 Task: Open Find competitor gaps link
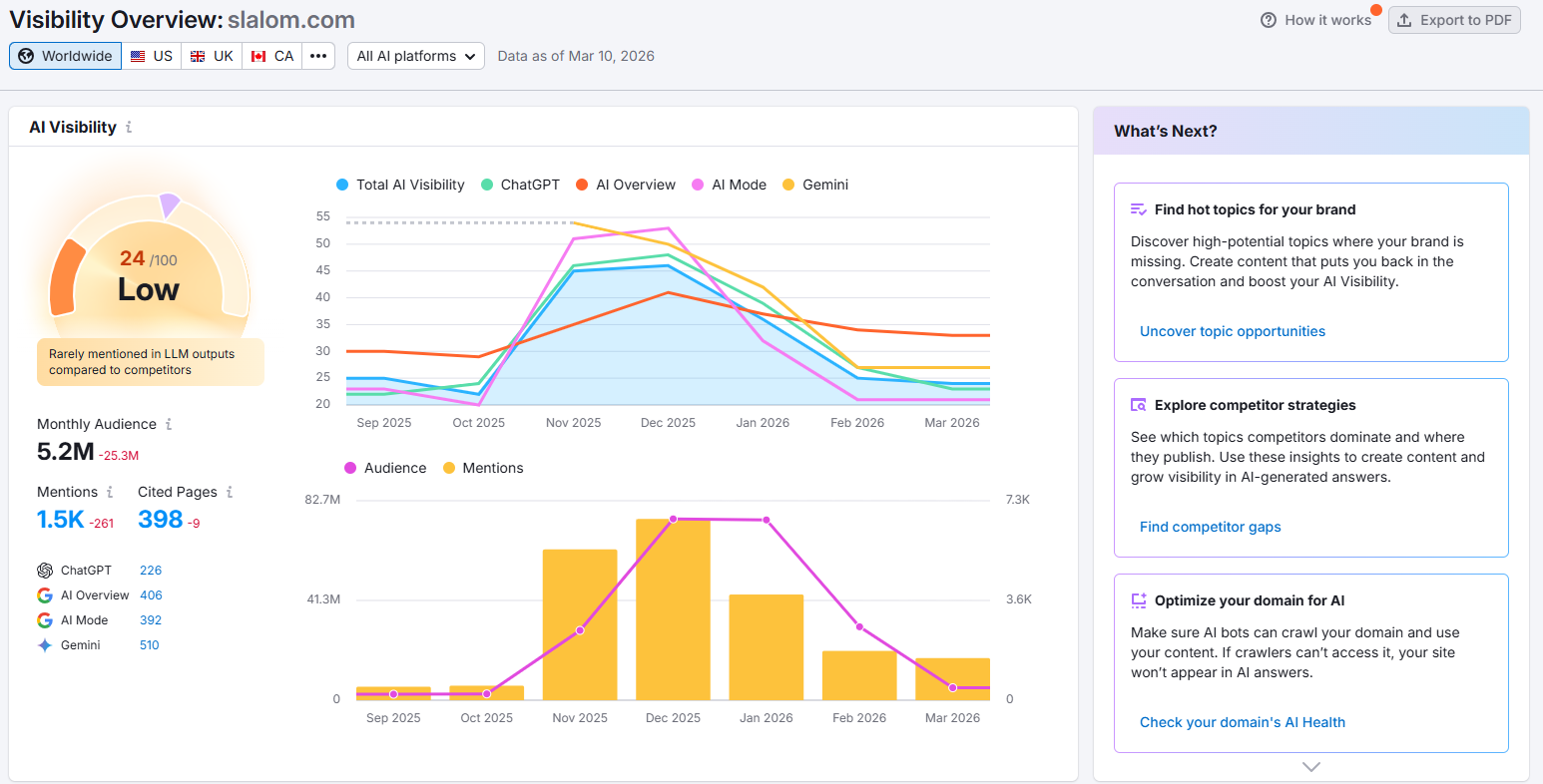1211,527
